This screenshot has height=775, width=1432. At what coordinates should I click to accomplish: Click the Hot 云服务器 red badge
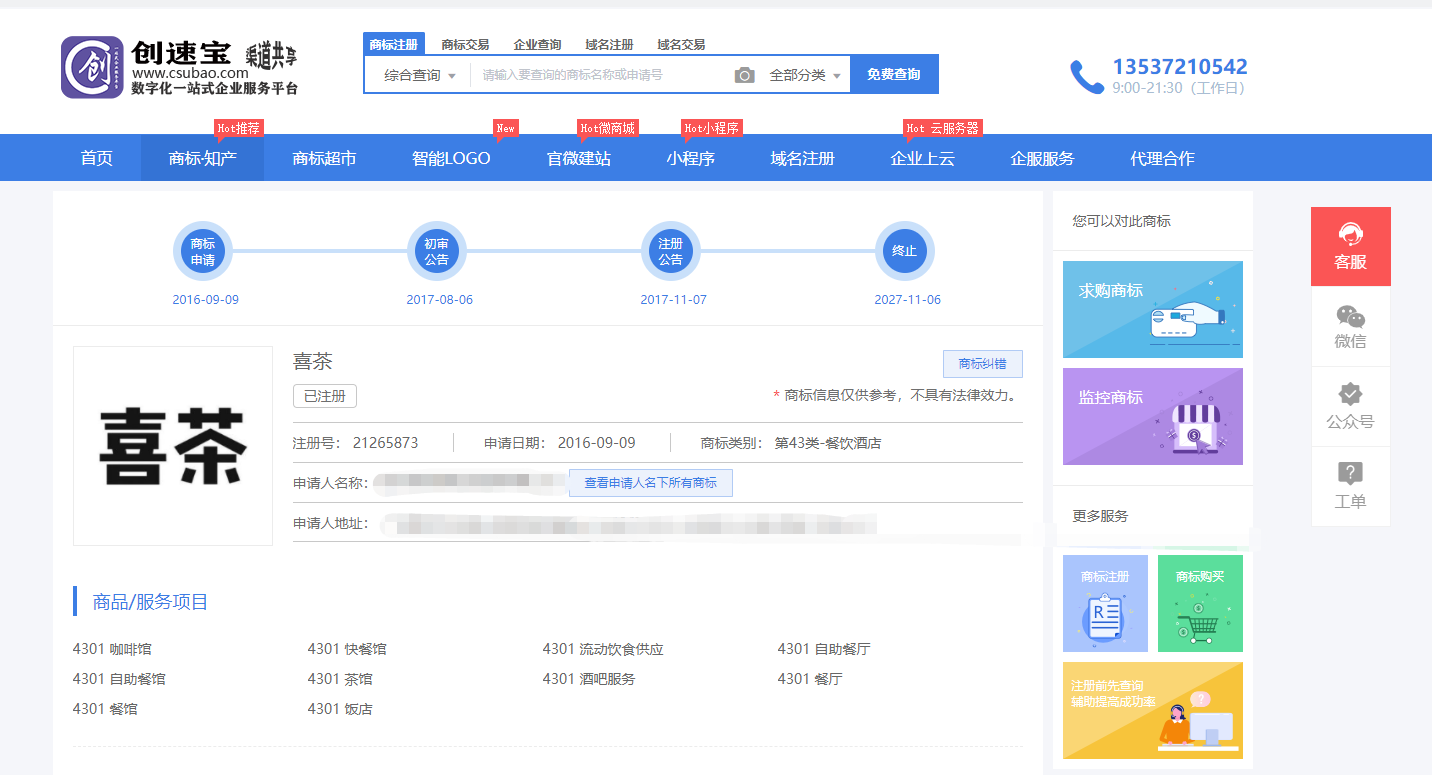pos(943,128)
